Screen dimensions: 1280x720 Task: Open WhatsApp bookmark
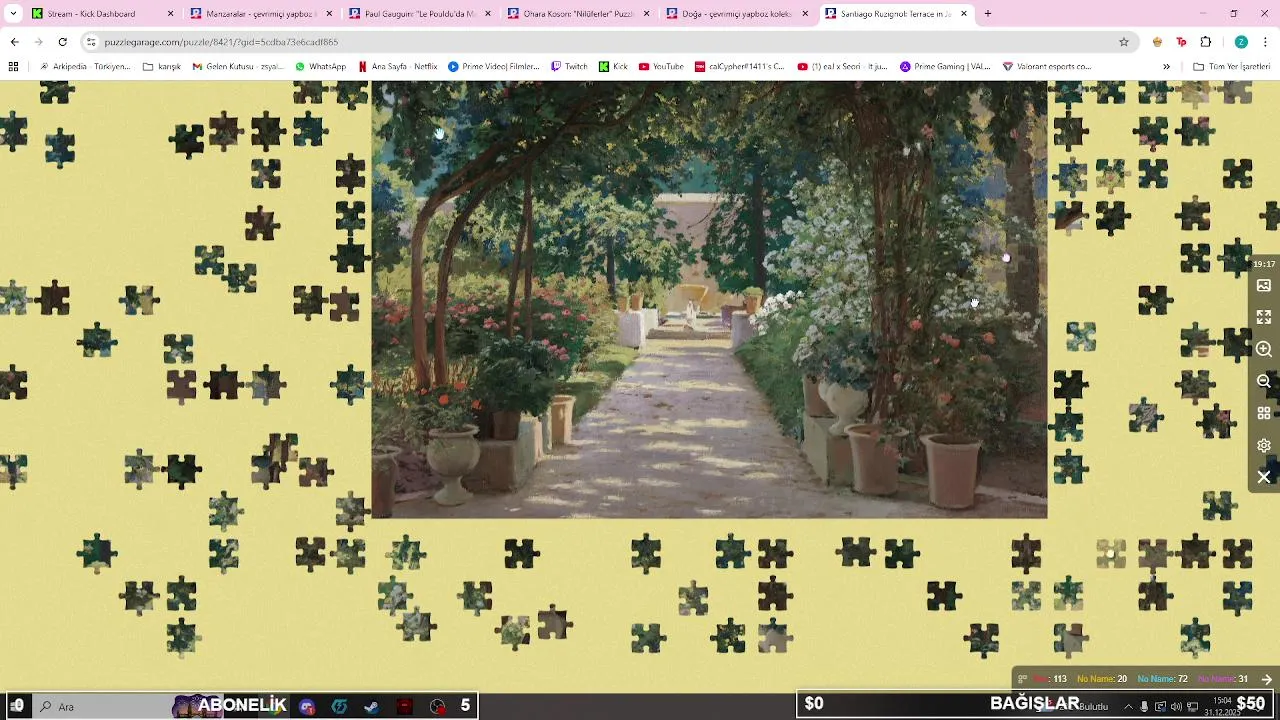tap(320, 67)
